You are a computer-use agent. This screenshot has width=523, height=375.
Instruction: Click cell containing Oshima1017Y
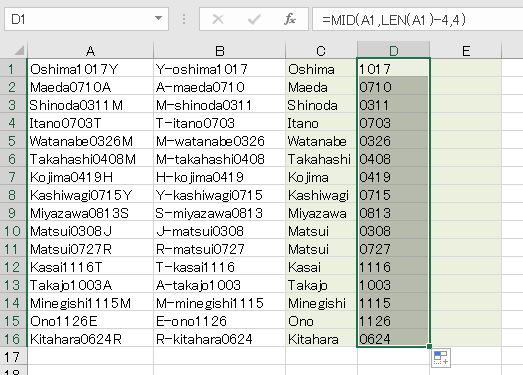[90, 69]
